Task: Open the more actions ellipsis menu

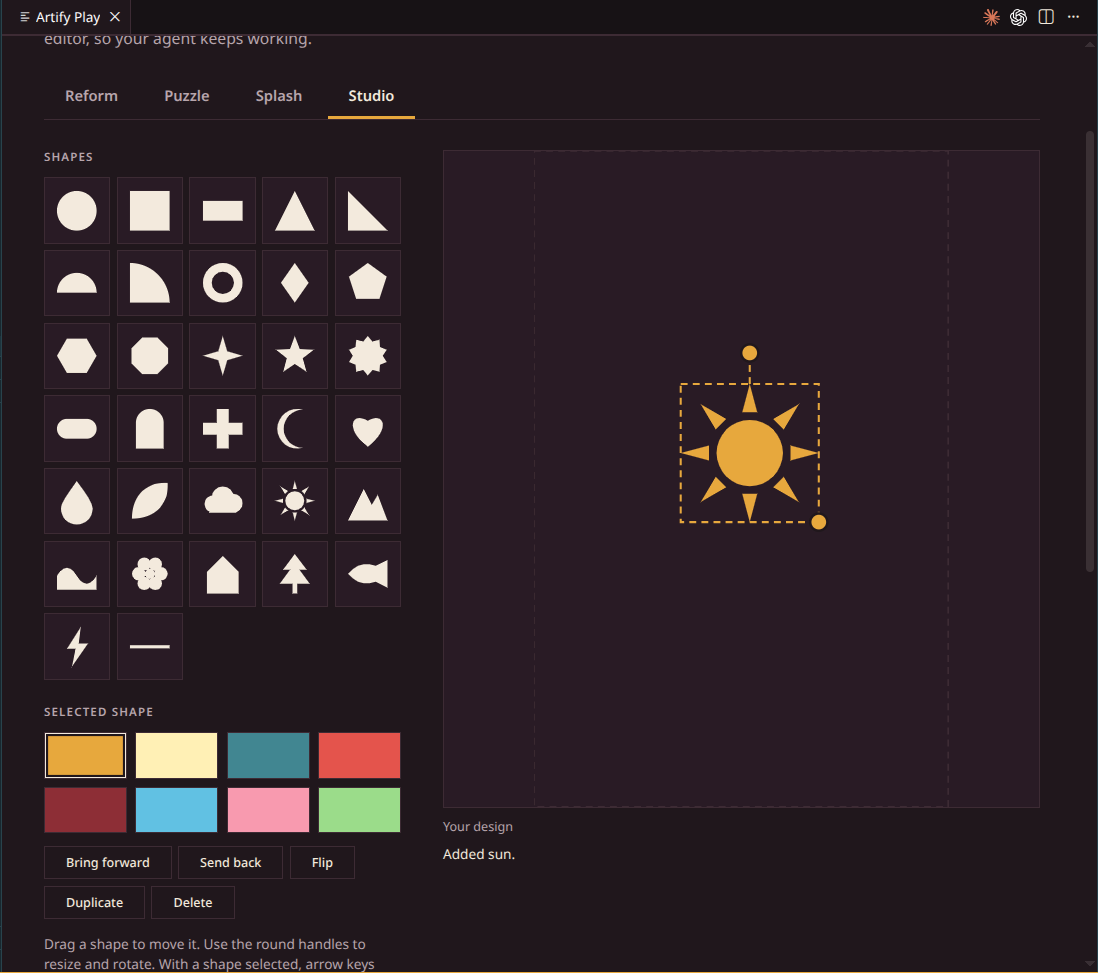Action: pos(1073,17)
